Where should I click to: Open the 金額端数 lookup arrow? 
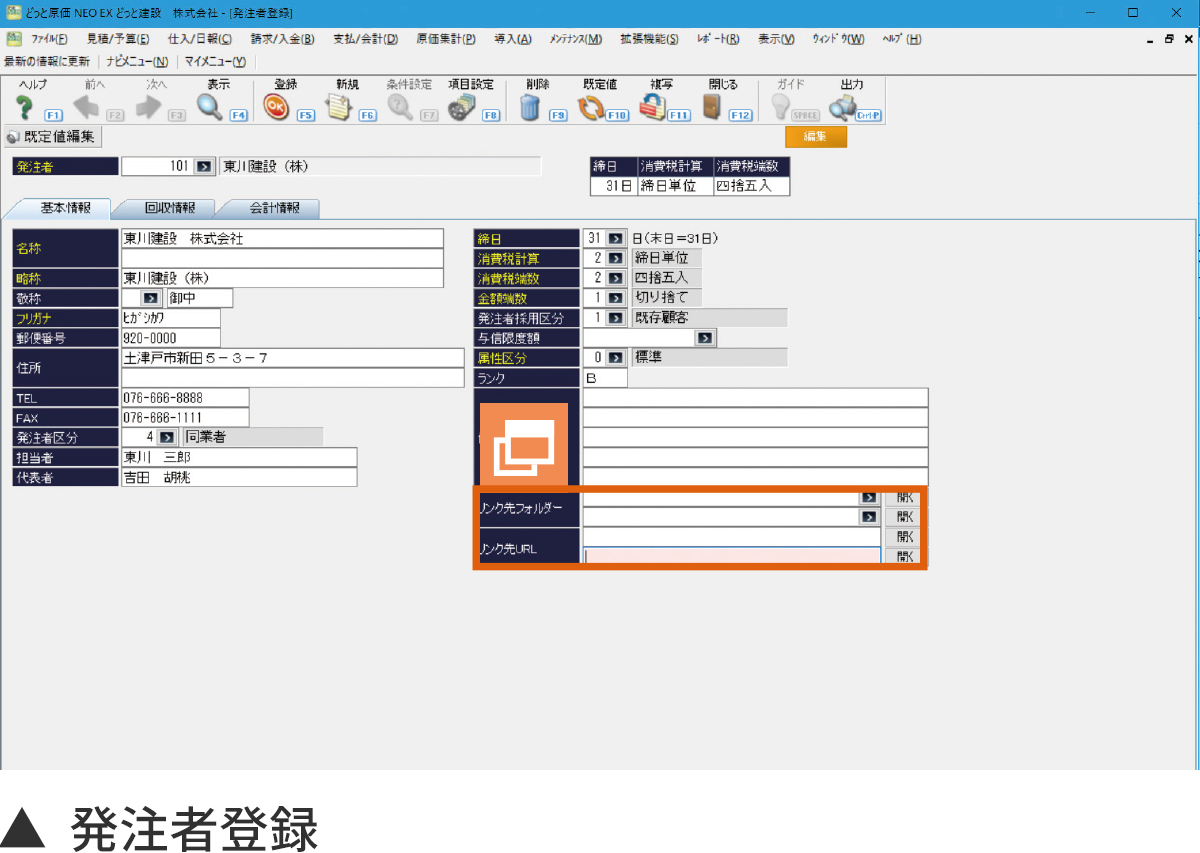point(616,298)
